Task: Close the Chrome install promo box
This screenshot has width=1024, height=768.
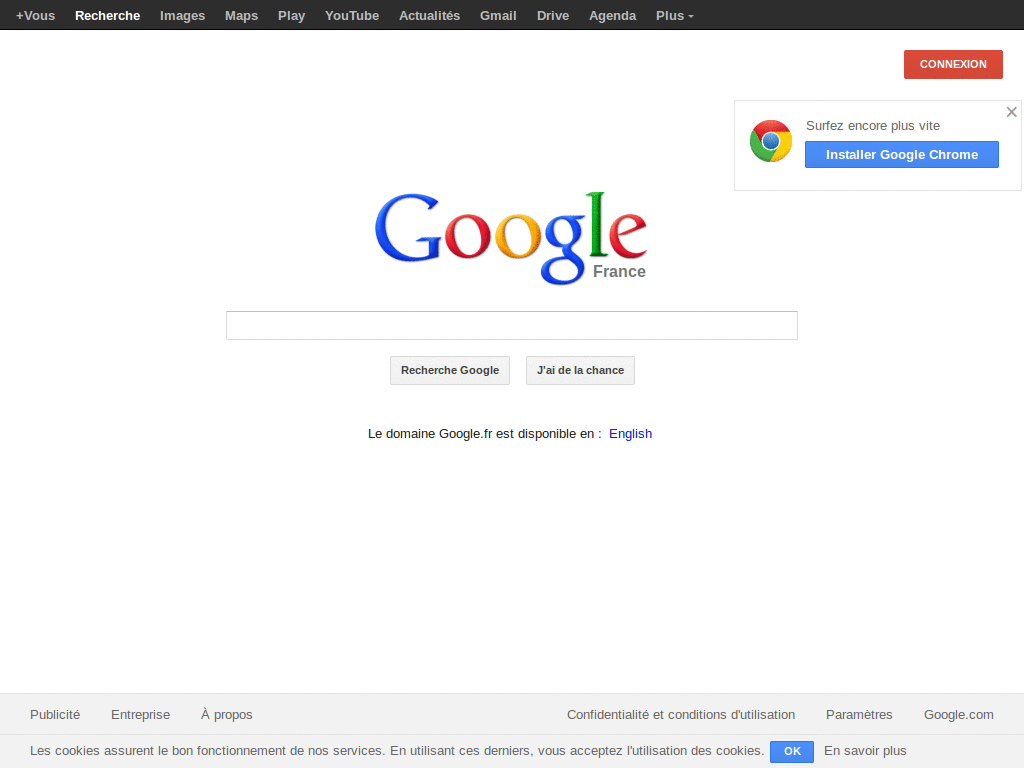Action: pos(1012,112)
